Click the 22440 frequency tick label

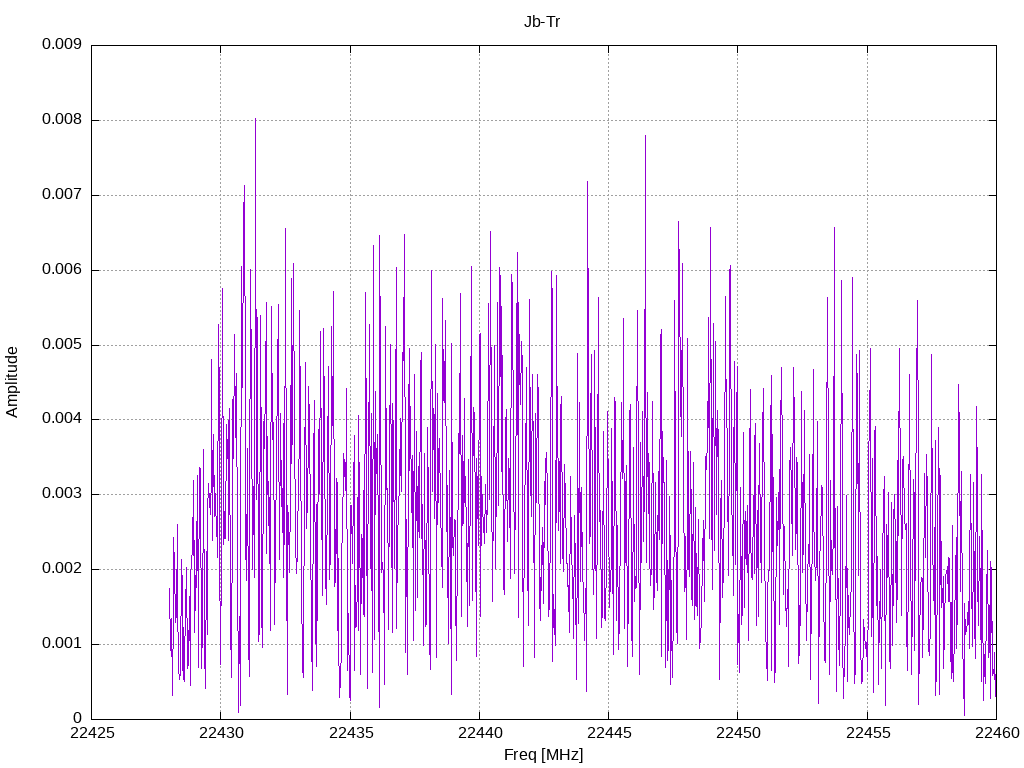tap(479, 733)
